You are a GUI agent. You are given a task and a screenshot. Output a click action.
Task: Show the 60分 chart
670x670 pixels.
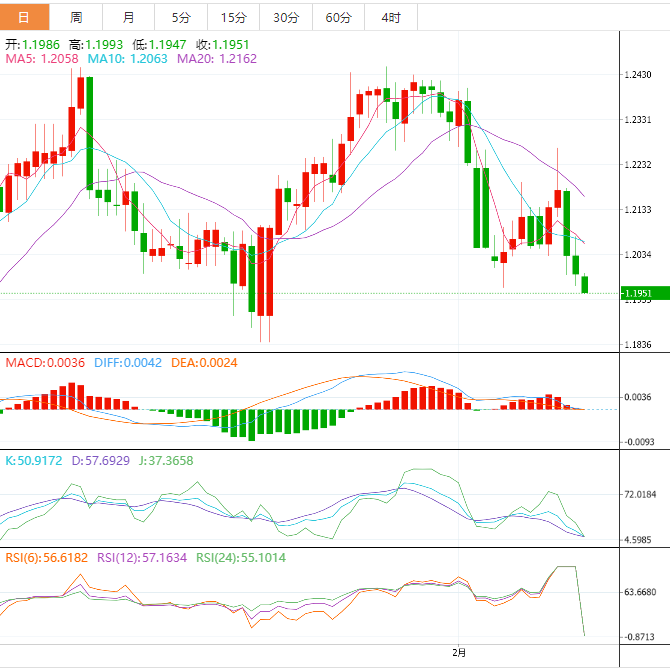click(338, 17)
